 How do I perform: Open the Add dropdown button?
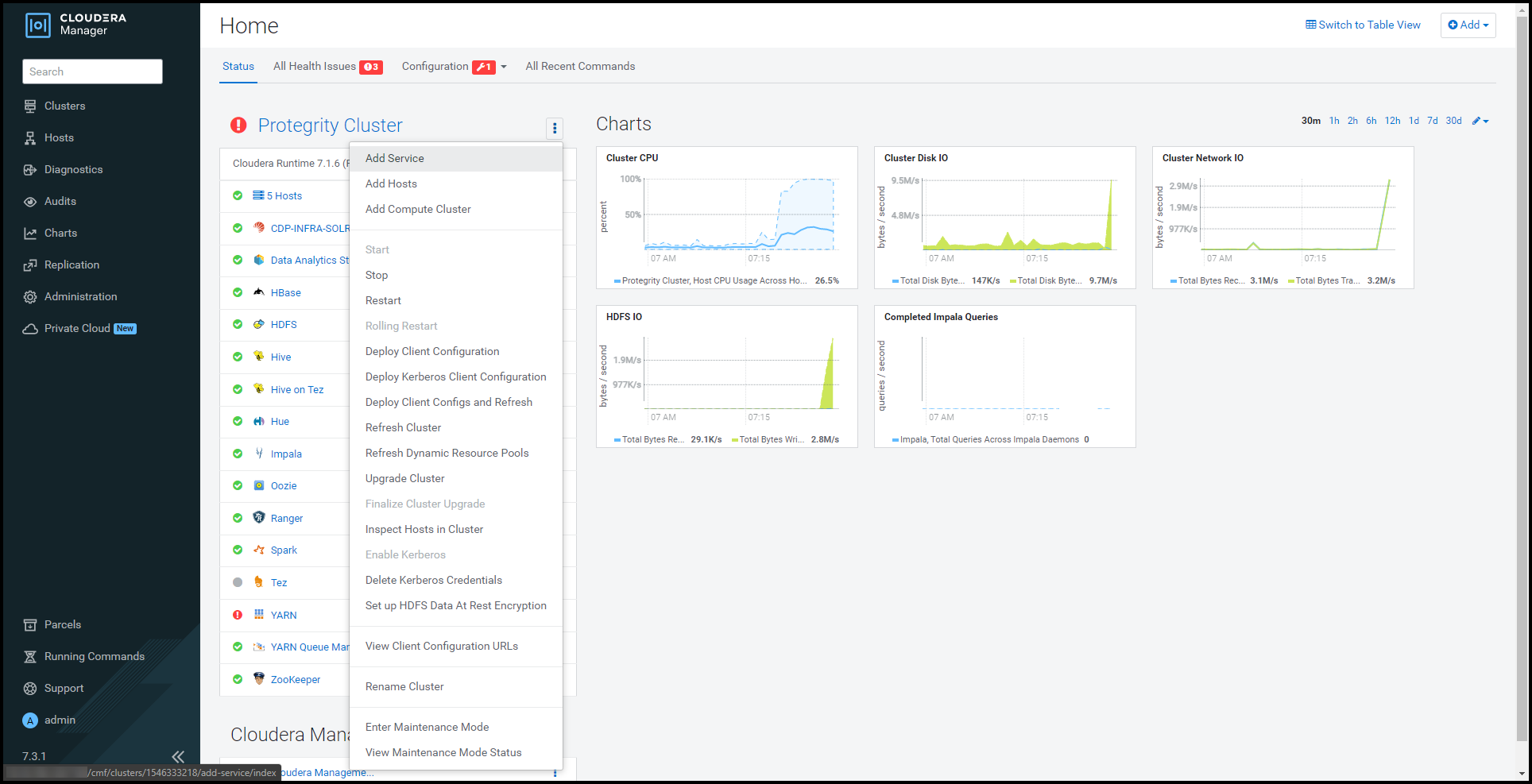point(1468,25)
